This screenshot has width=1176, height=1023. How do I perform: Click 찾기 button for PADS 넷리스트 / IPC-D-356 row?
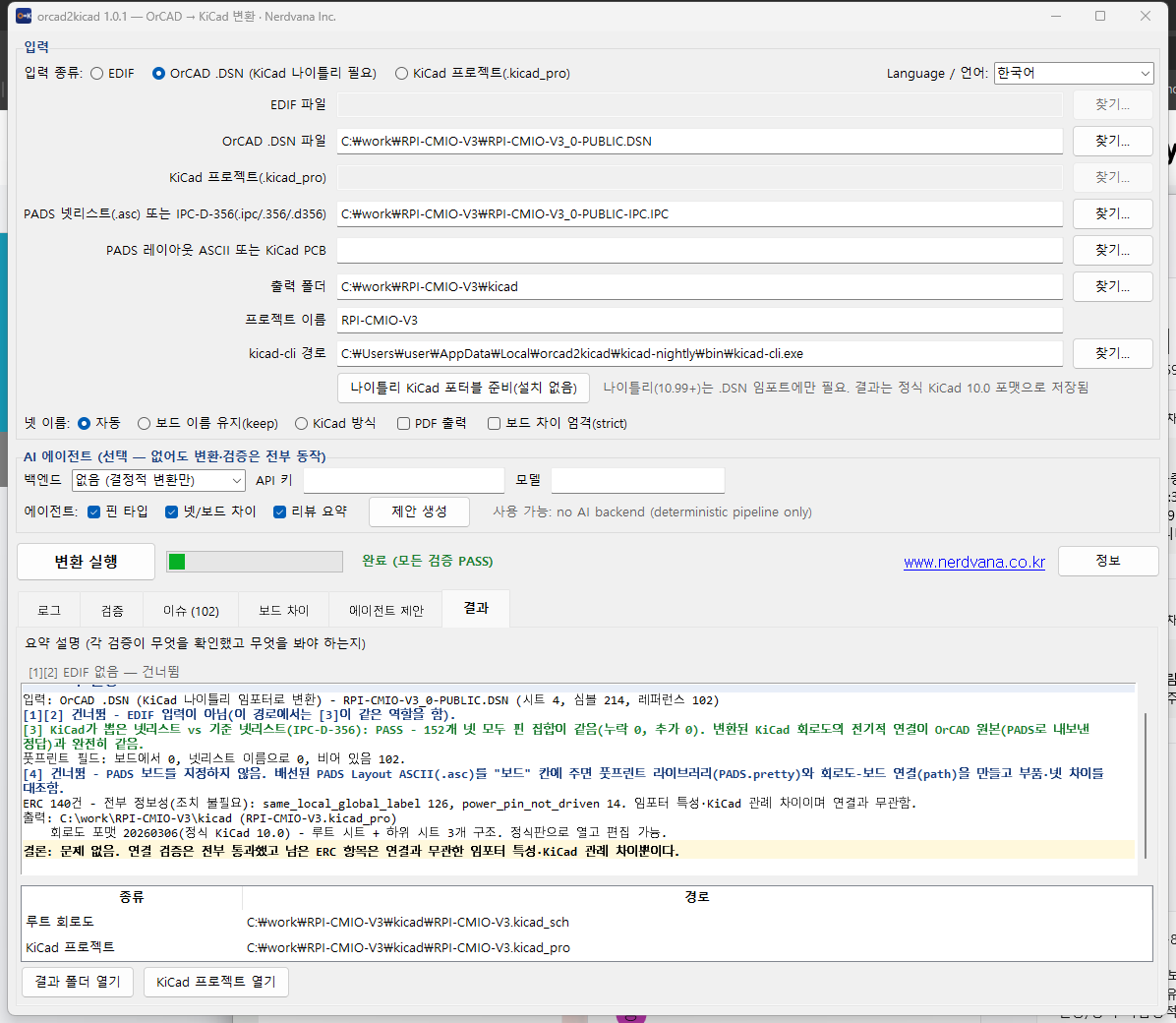1112,213
